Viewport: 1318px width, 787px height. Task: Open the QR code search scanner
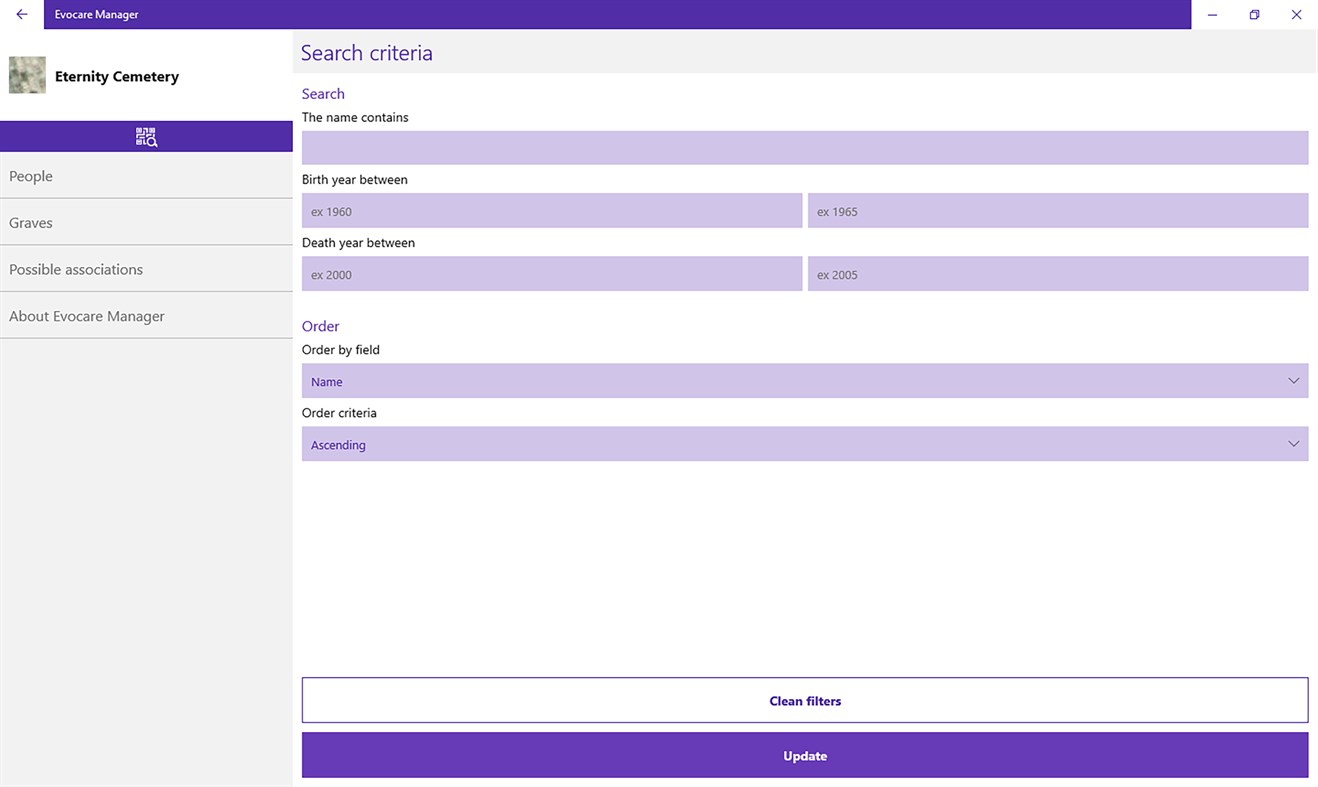click(x=146, y=136)
